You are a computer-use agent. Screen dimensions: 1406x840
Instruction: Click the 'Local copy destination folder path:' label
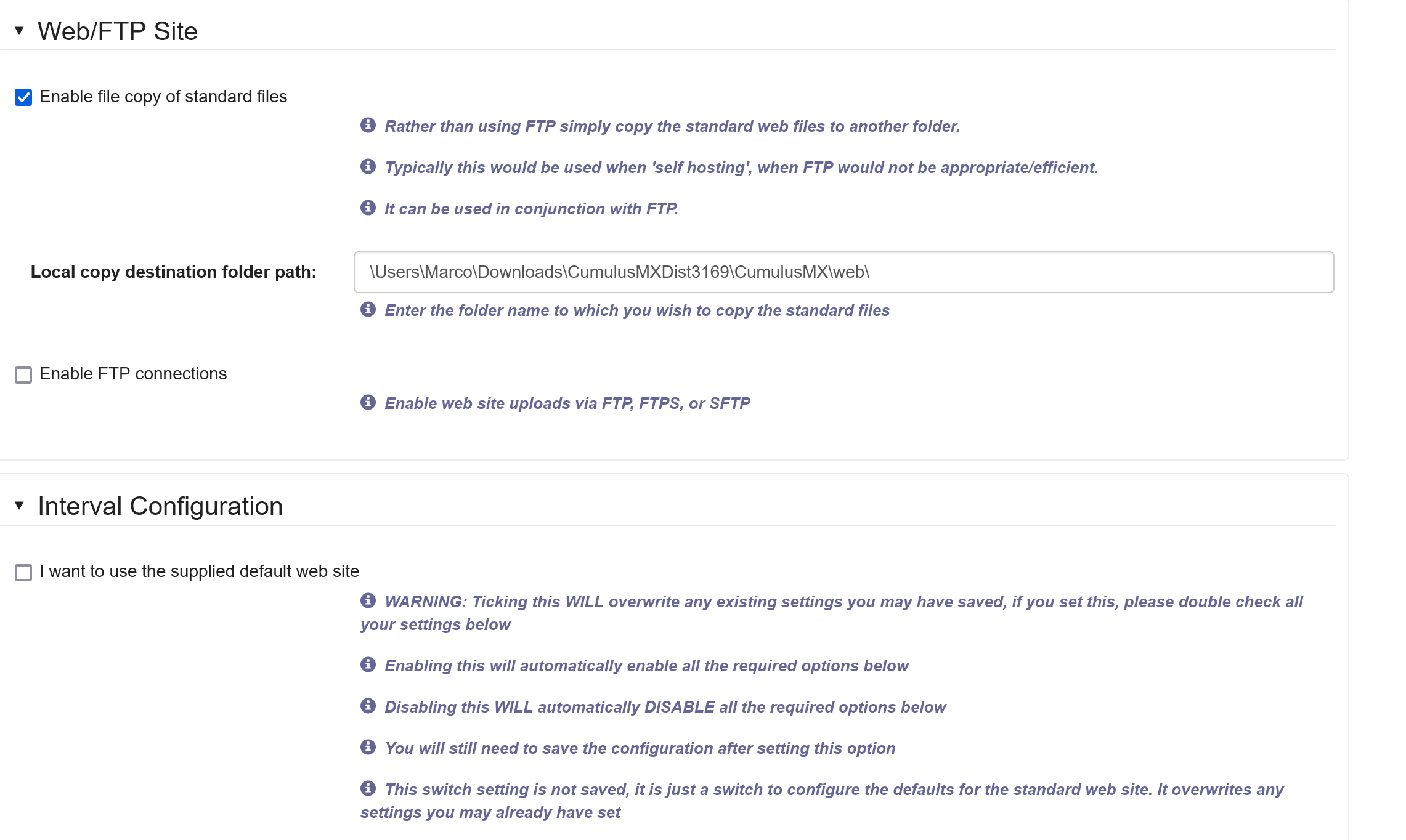tap(173, 272)
